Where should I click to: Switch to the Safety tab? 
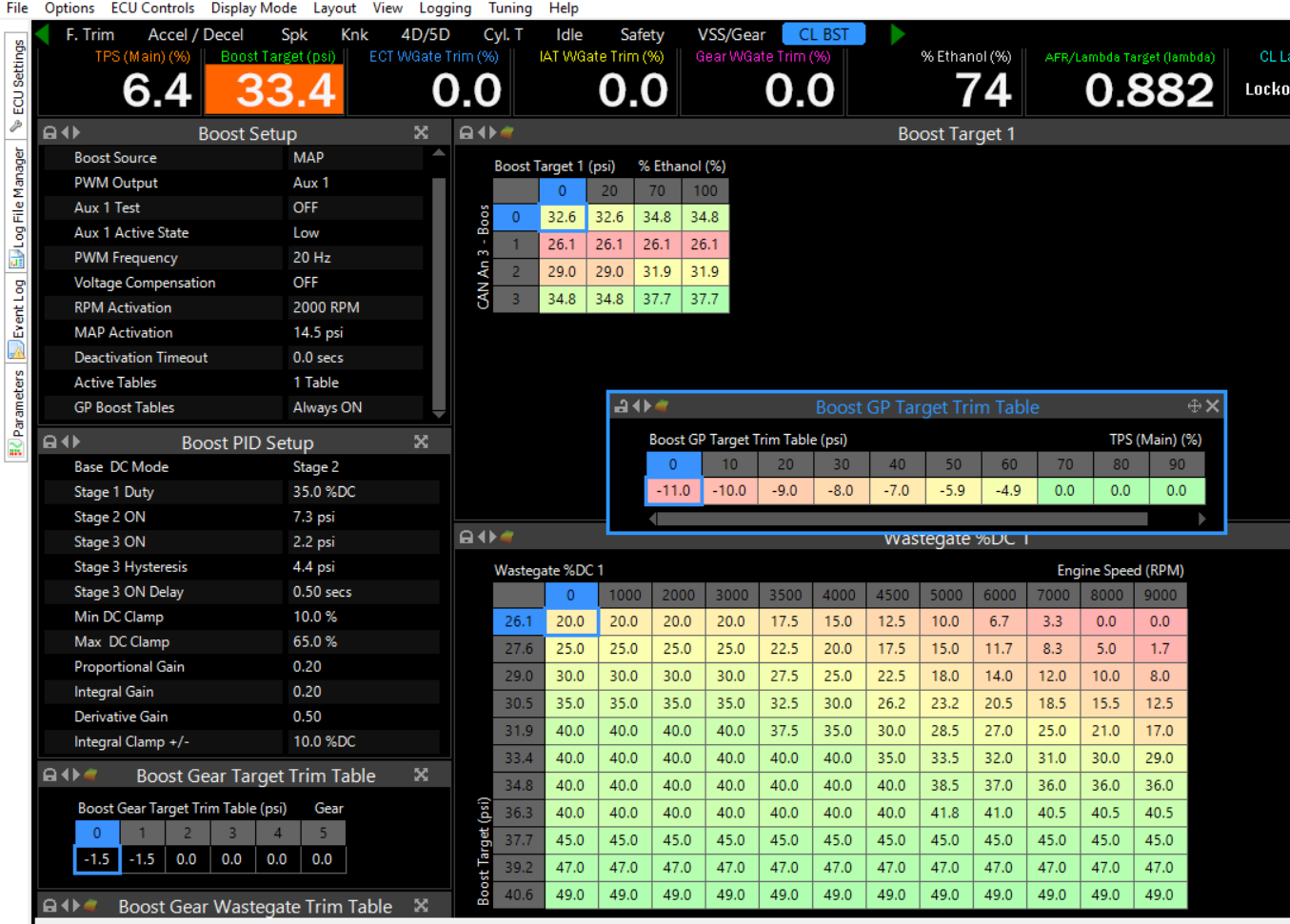(642, 35)
